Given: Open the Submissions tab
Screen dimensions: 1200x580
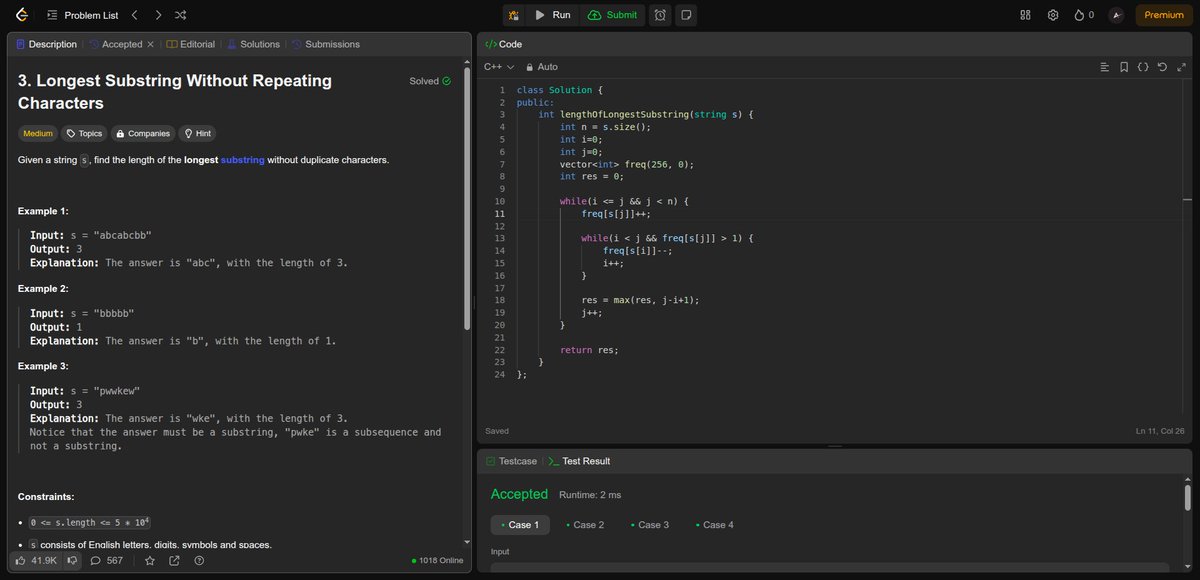Looking at the screenshot, I should 325,44.
